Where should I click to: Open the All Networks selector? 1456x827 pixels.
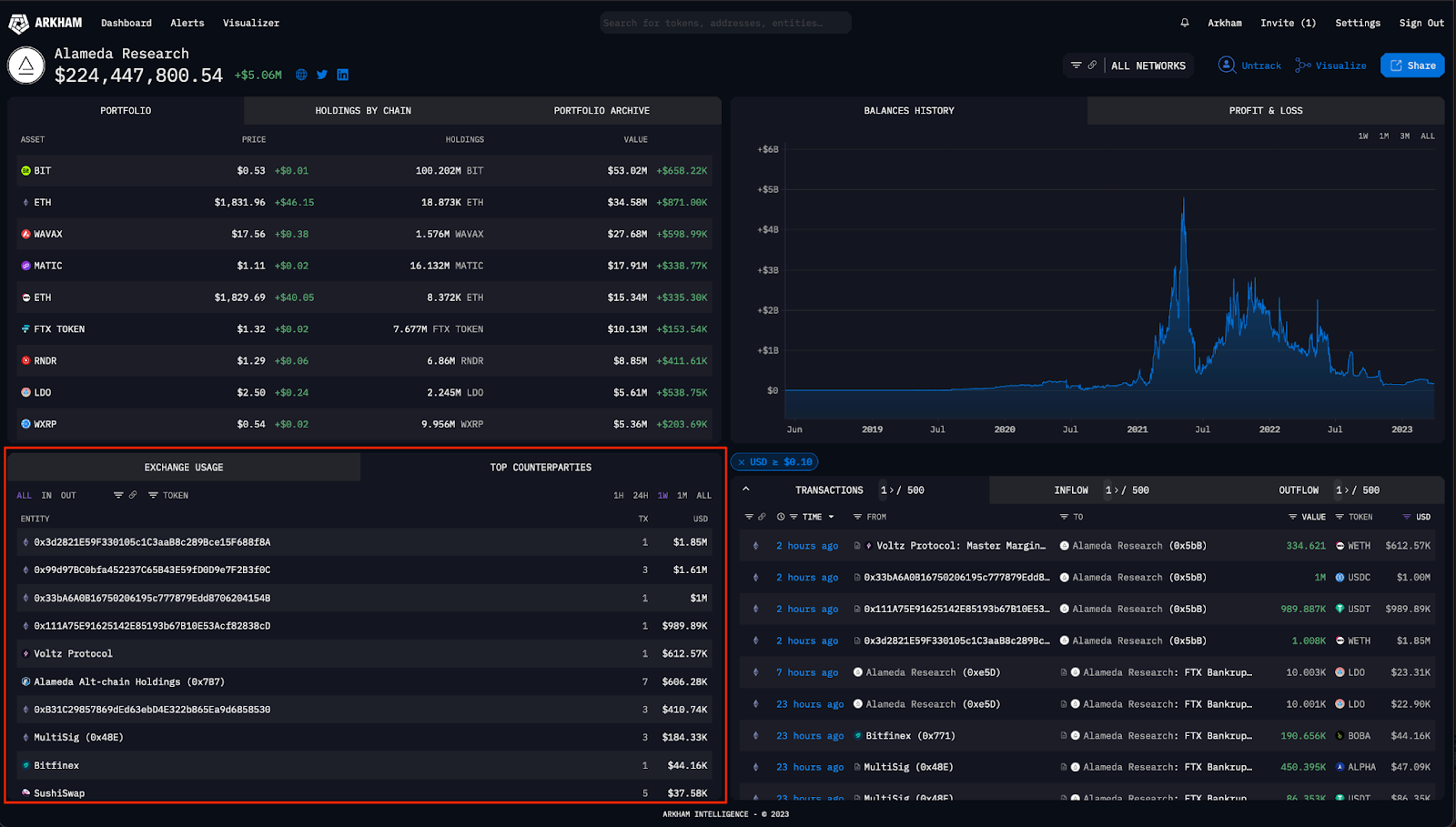tap(1148, 66)
